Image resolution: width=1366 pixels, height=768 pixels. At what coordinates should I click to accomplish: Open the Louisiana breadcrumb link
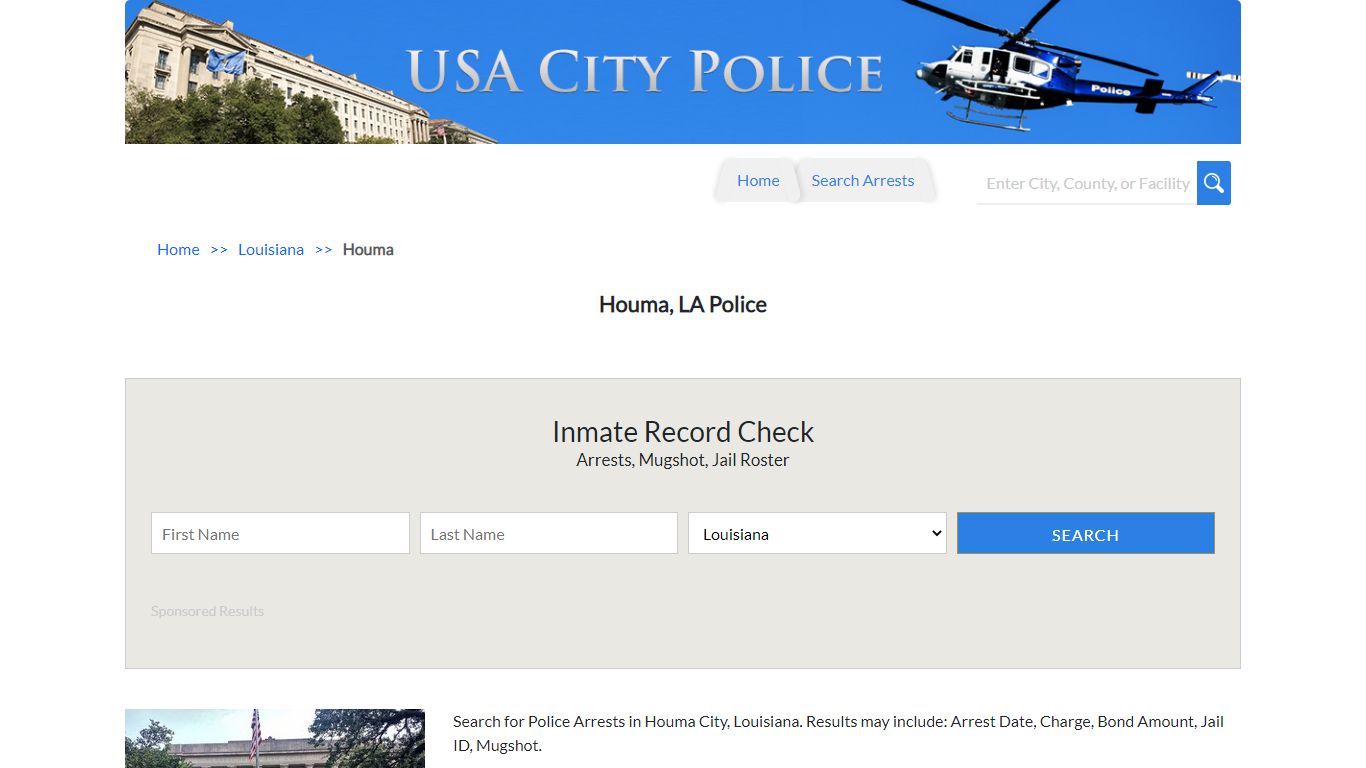[271, 250]
